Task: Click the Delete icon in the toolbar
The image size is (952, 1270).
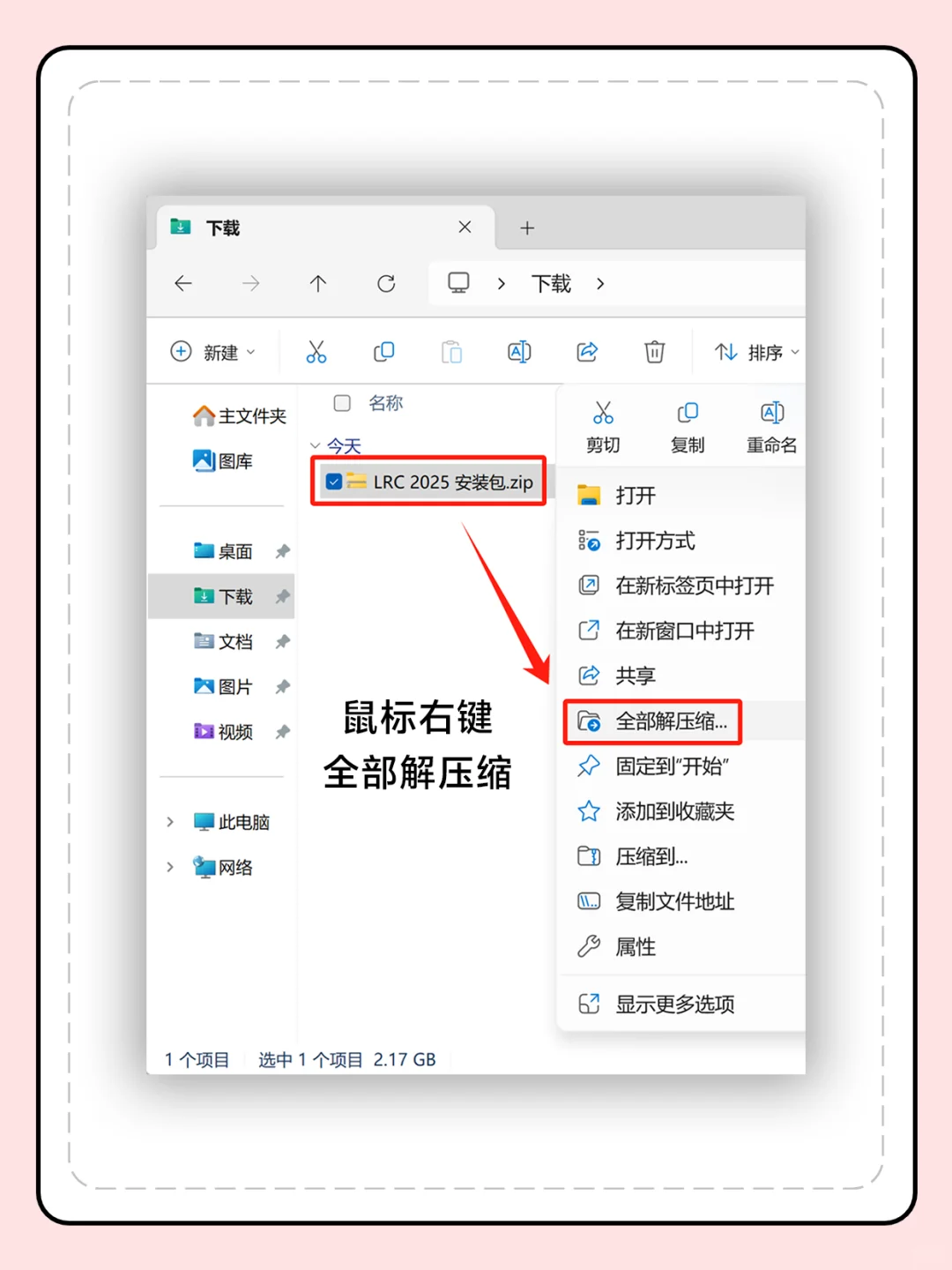Action: coord(654,351)
